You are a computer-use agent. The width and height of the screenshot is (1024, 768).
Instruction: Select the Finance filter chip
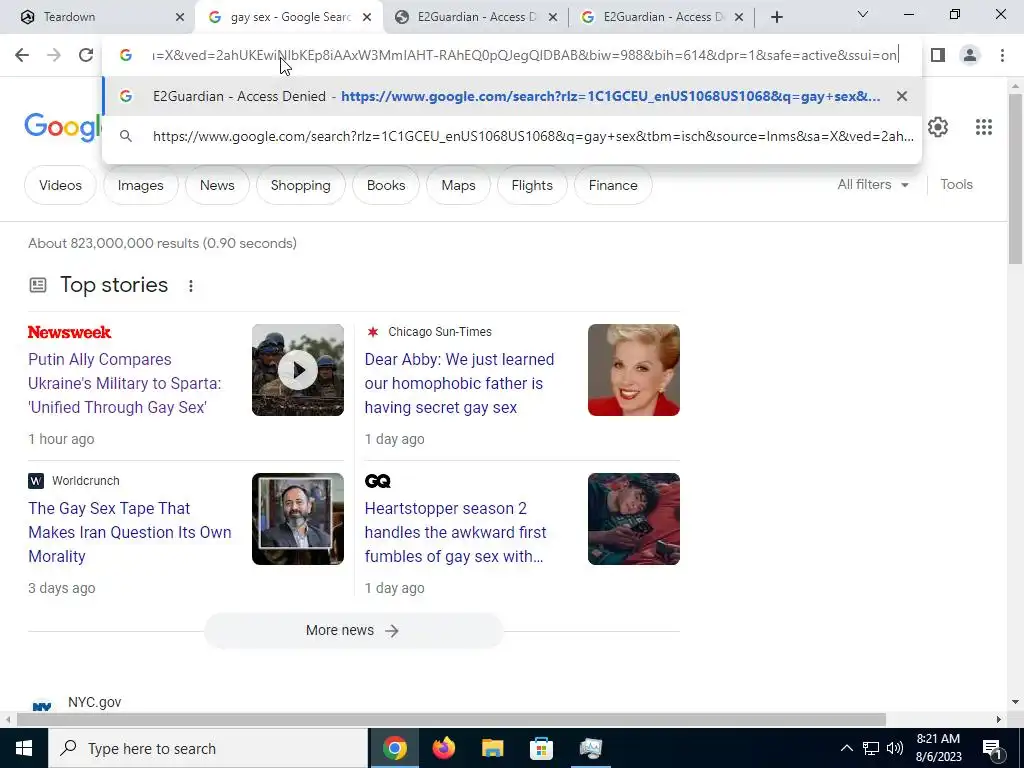(x=613, y=185)
